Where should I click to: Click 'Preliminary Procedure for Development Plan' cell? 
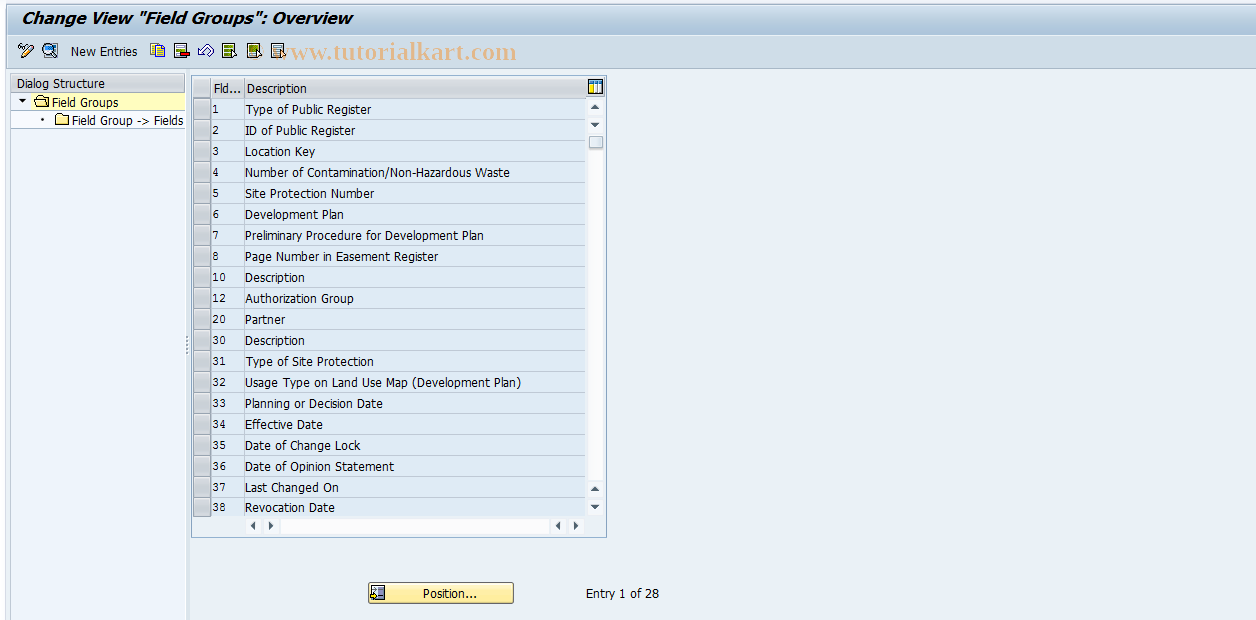tap(415, 235)
